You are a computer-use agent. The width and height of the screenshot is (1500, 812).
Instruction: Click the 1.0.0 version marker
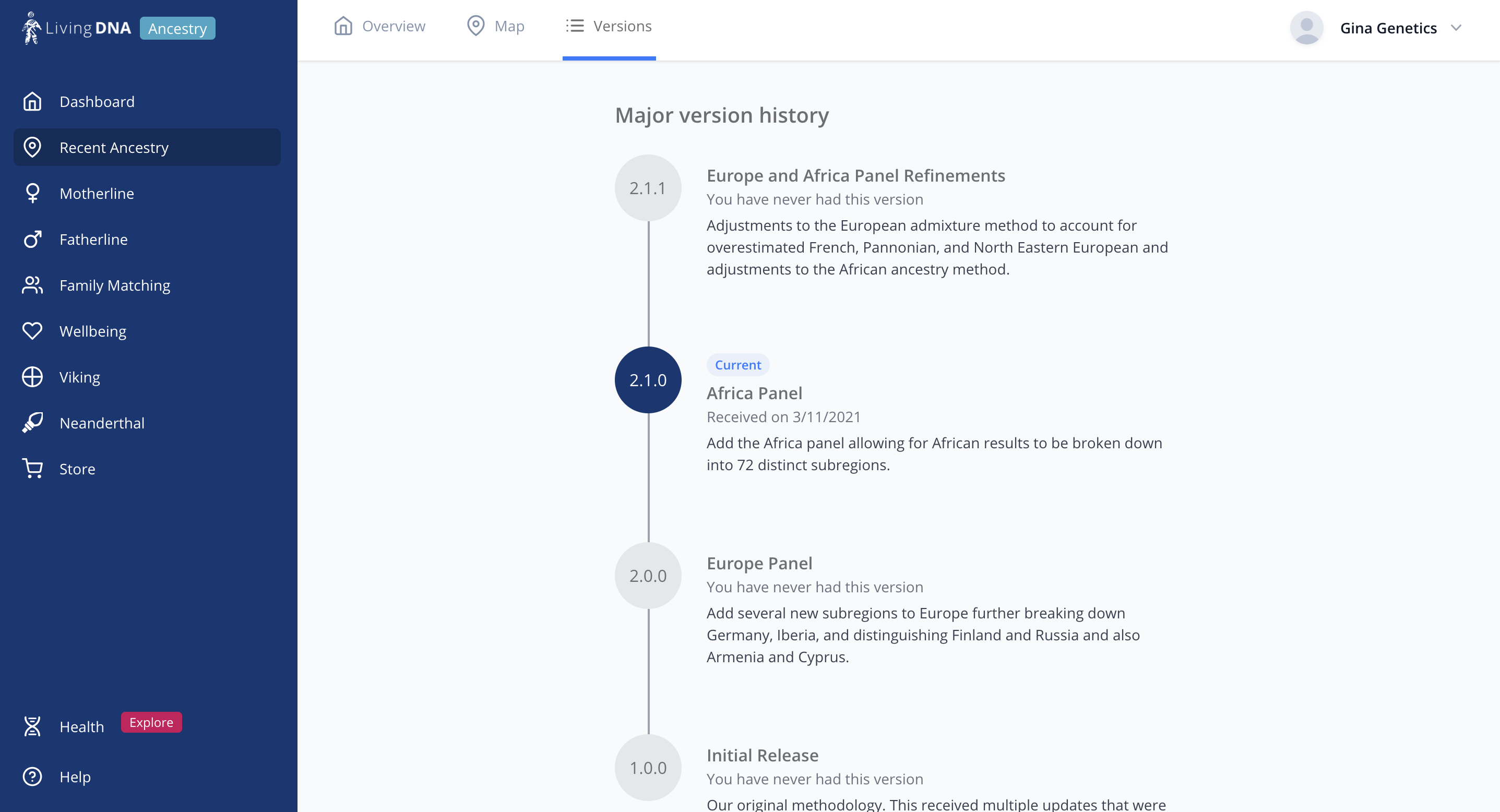(648, 768)
